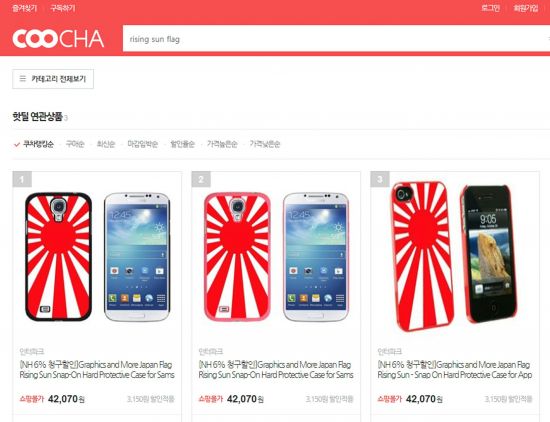Click rank badge number 3
Viewport: 550px width, 422px height.
(380, 179)
